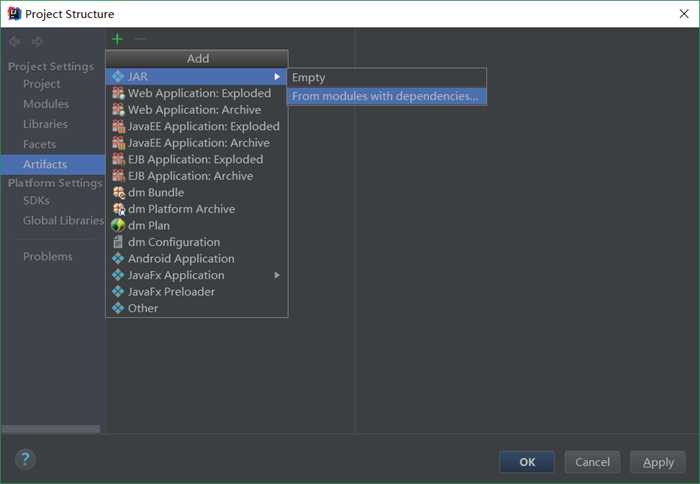Screen dimensions: 700x484
Task: Click the JavaFx Application icon
Action: [118, 275]
